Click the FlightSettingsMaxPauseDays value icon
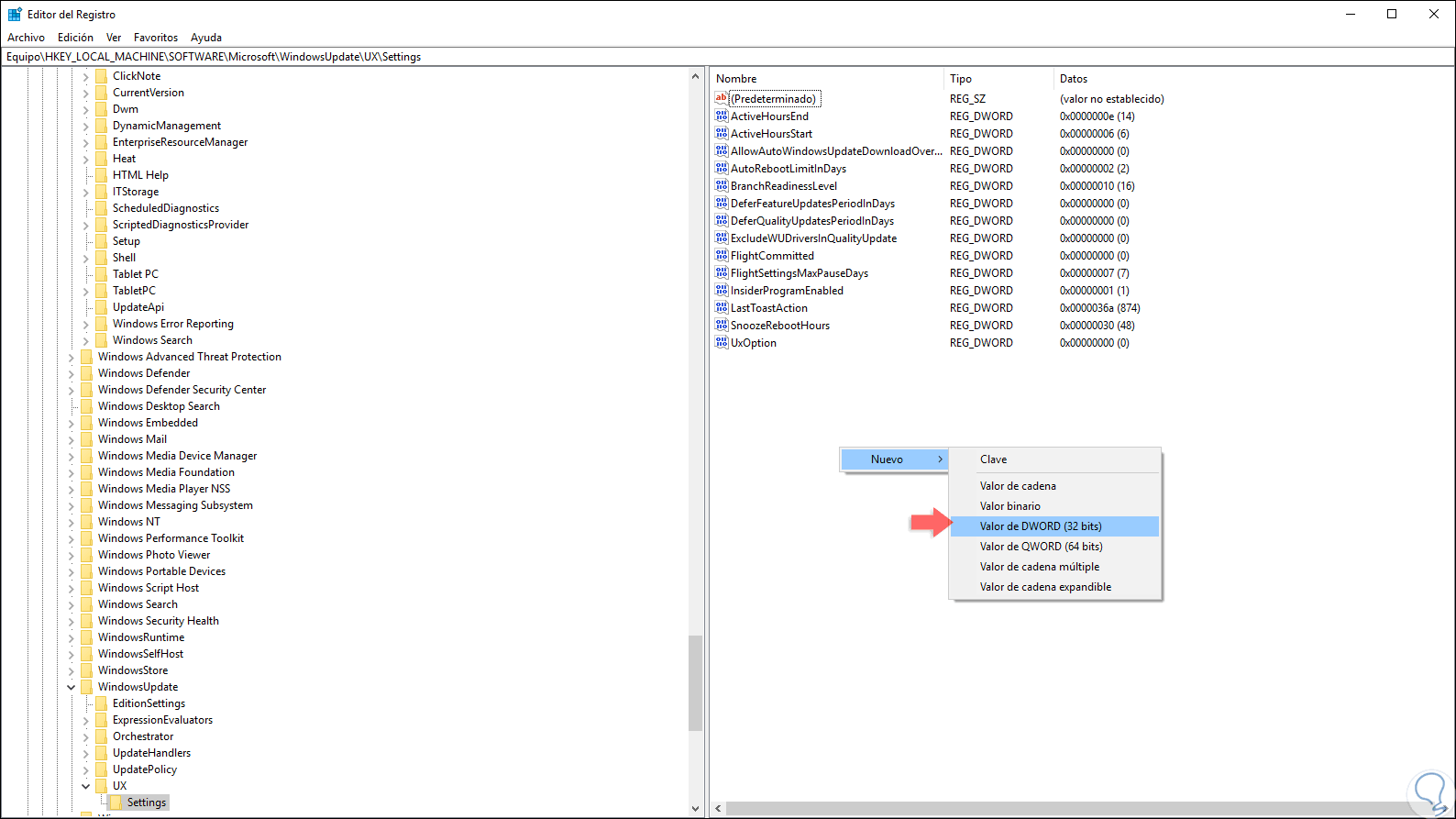1456x819 pixels. (722, 273)
